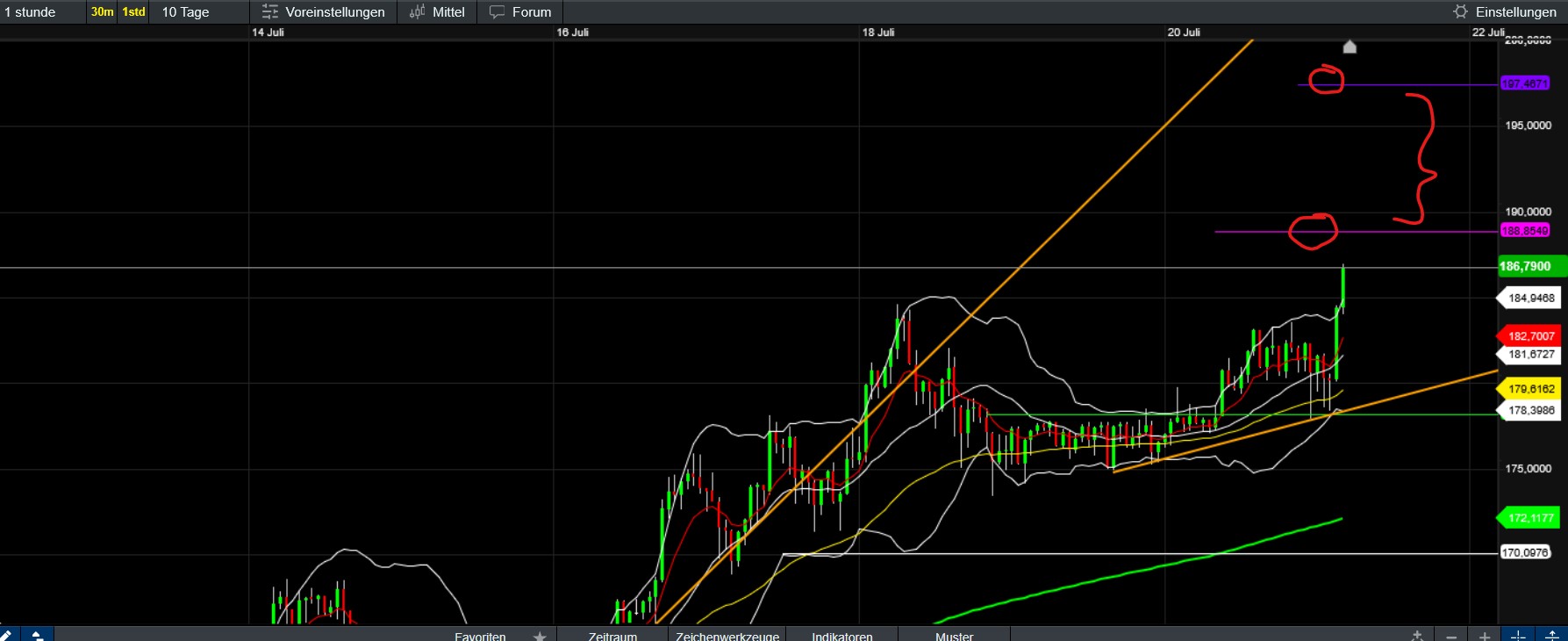Select the pencil drawing tool icon
The width and height of the screenshot is (1568, 641).
pyautogui.click(x=7, y=635)
